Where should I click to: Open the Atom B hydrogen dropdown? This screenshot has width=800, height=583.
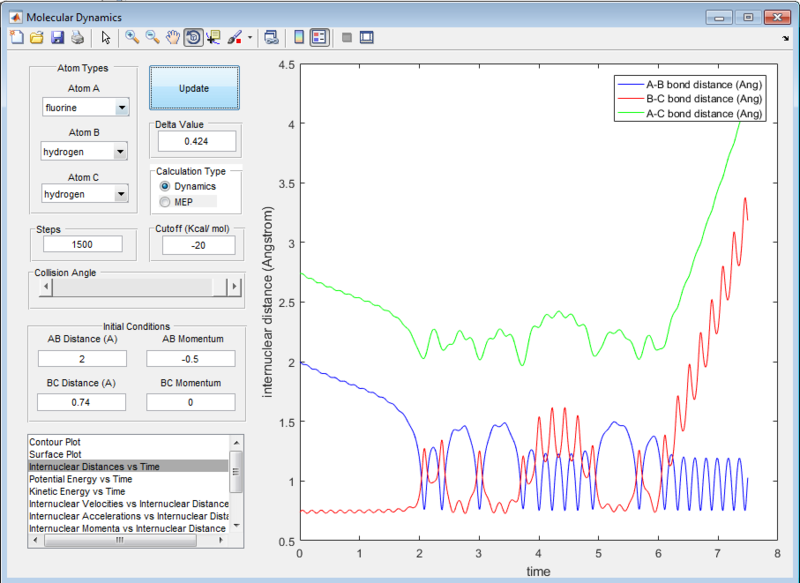(85, 152)
